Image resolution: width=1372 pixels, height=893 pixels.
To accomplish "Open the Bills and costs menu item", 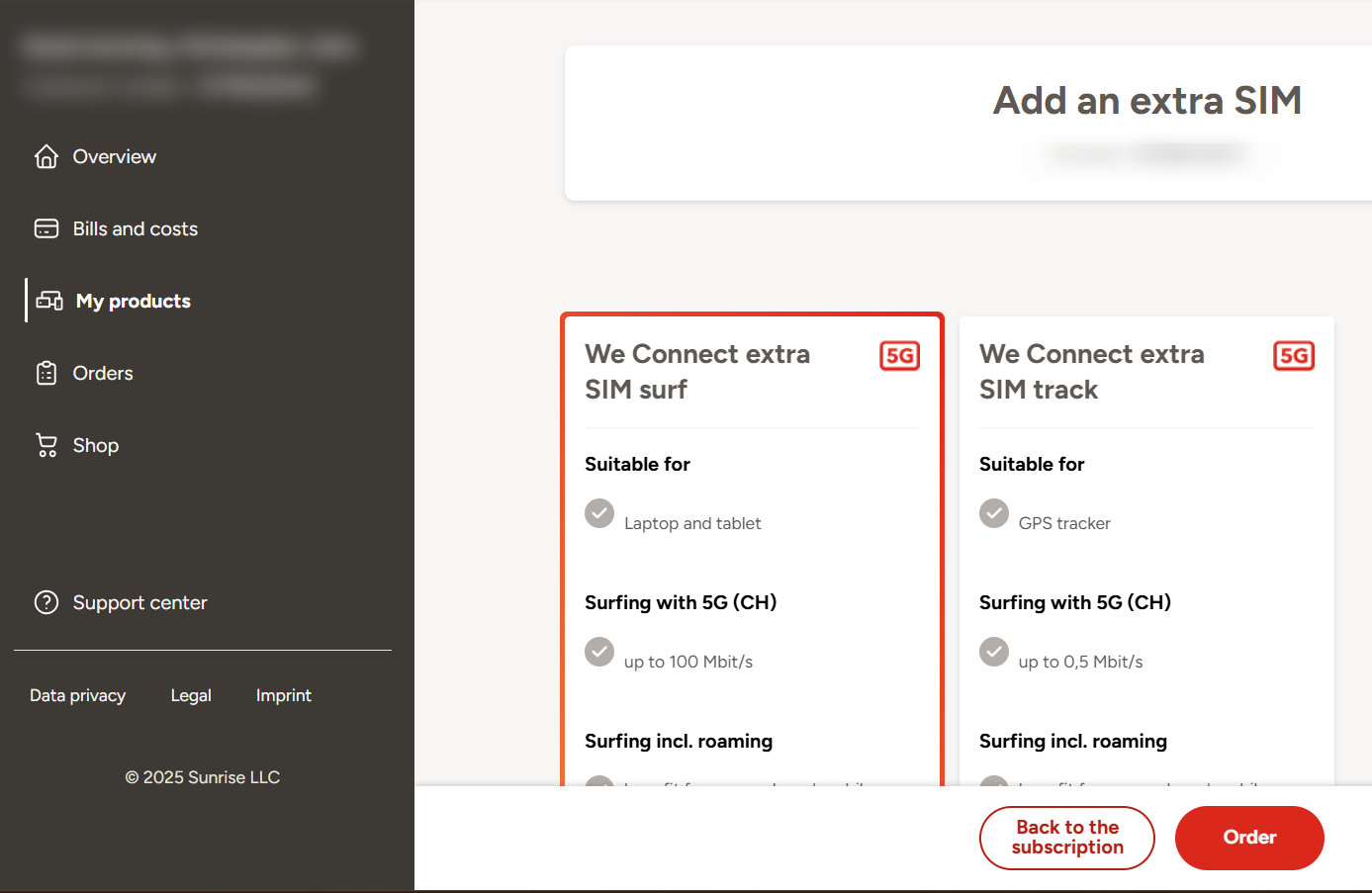I will tap(136, 228).
